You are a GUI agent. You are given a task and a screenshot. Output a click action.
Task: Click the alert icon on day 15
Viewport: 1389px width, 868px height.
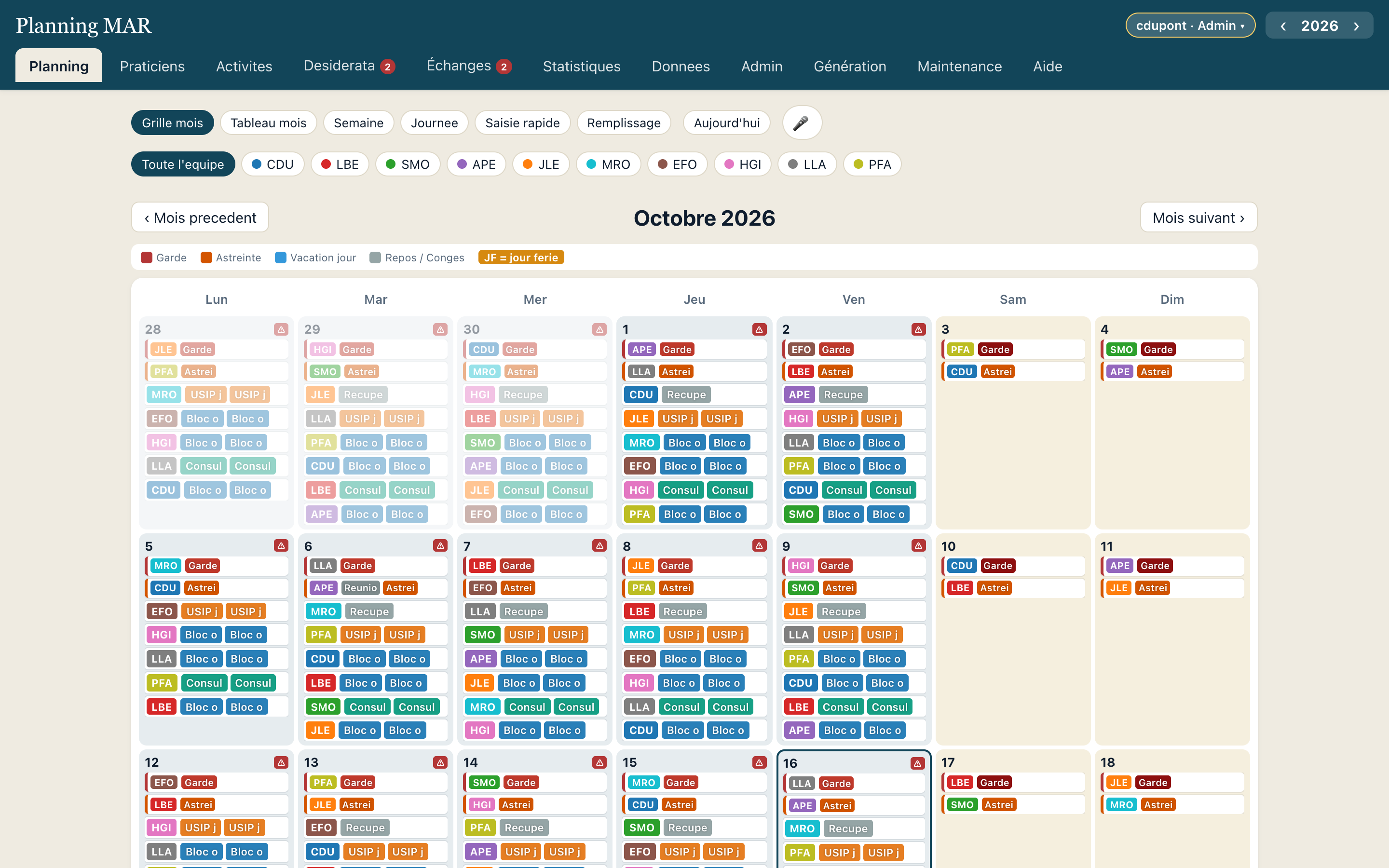(759, 762)
